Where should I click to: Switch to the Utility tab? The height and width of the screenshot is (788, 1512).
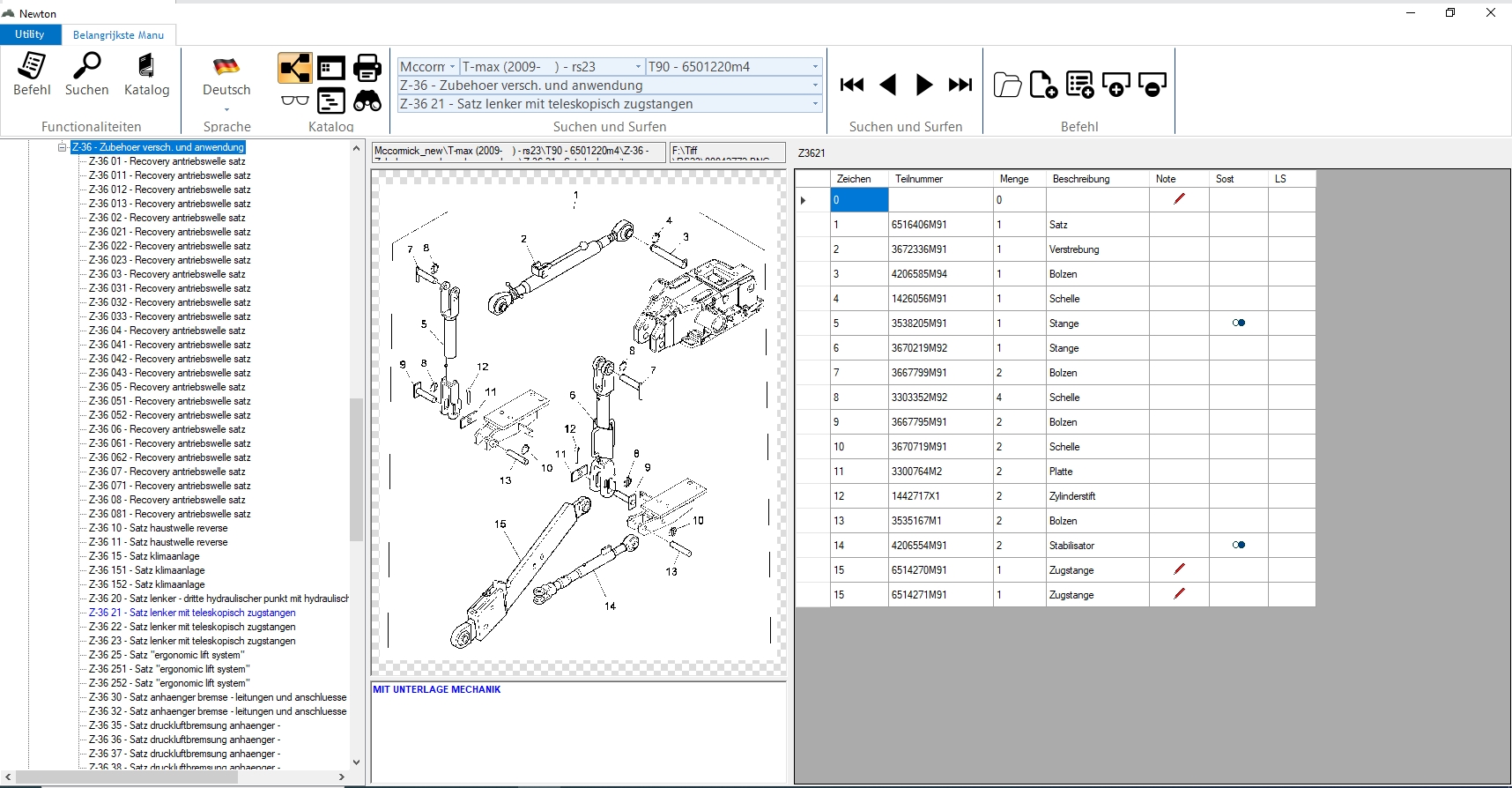30,34
